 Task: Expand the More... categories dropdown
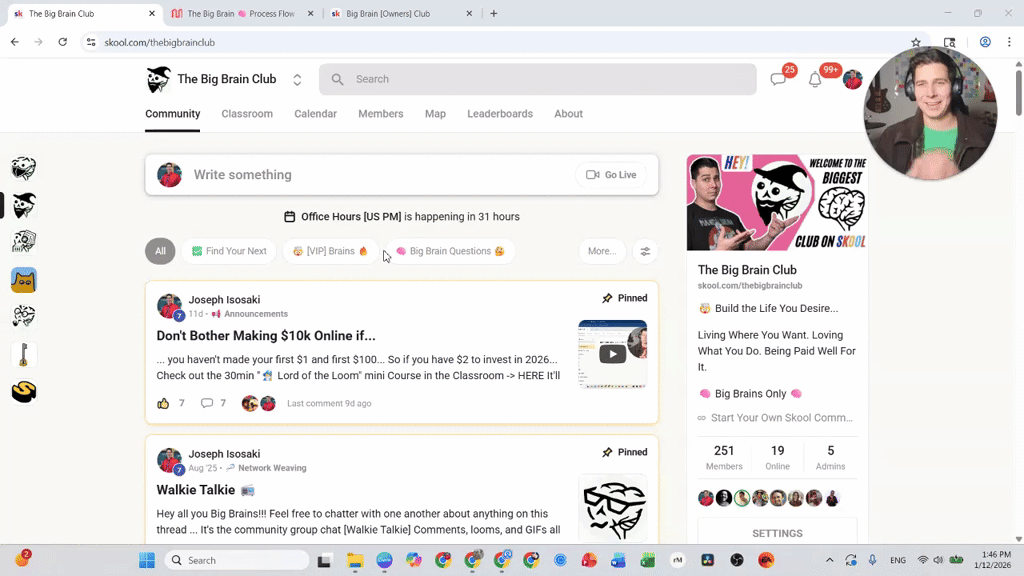pos(601,251)
